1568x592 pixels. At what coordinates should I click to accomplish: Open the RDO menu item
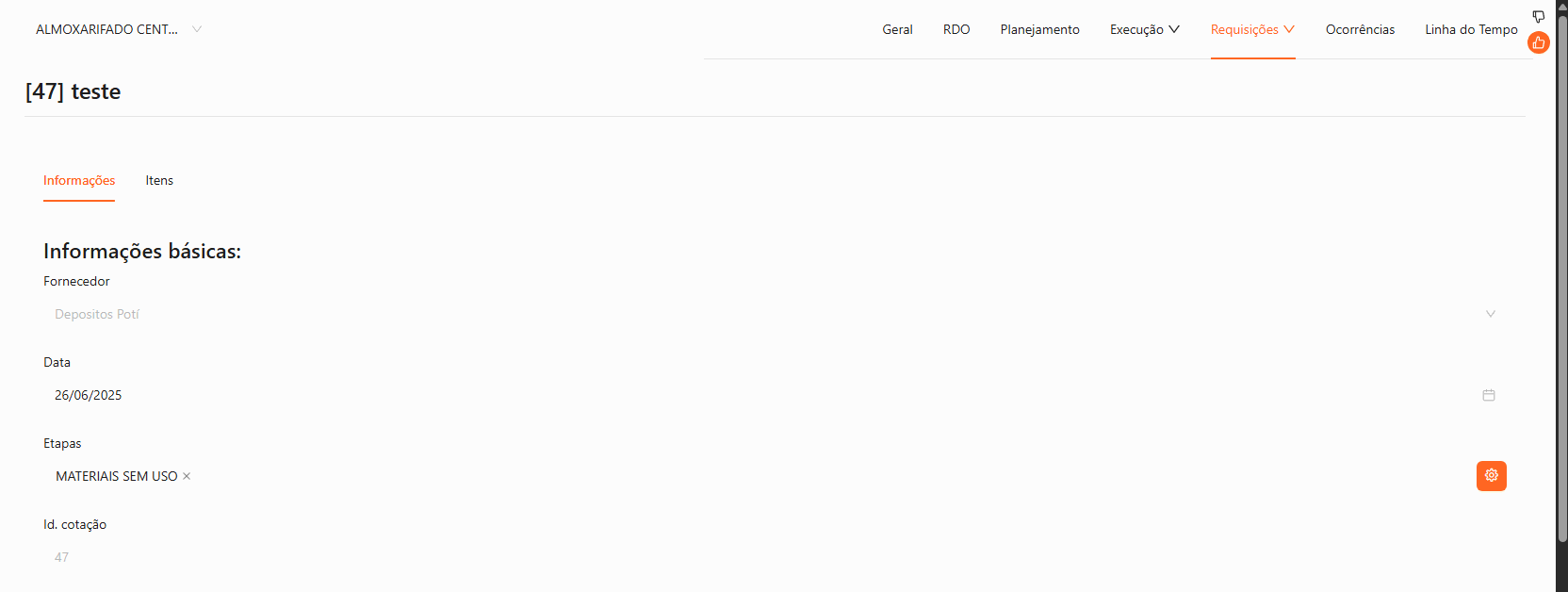tap(956, 29)
